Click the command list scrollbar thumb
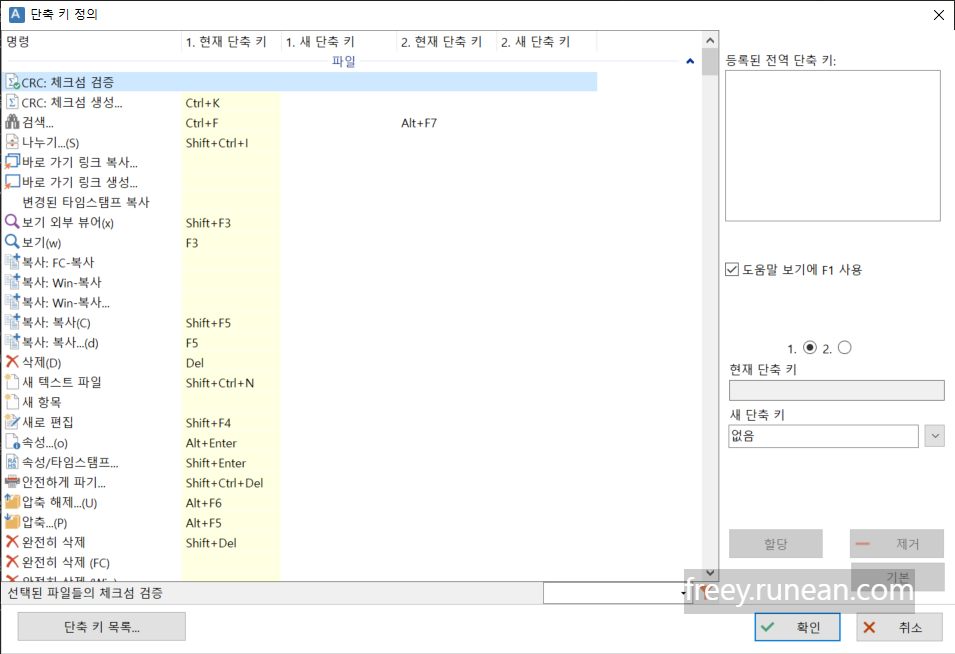The image size is (955, 654). 710,62
